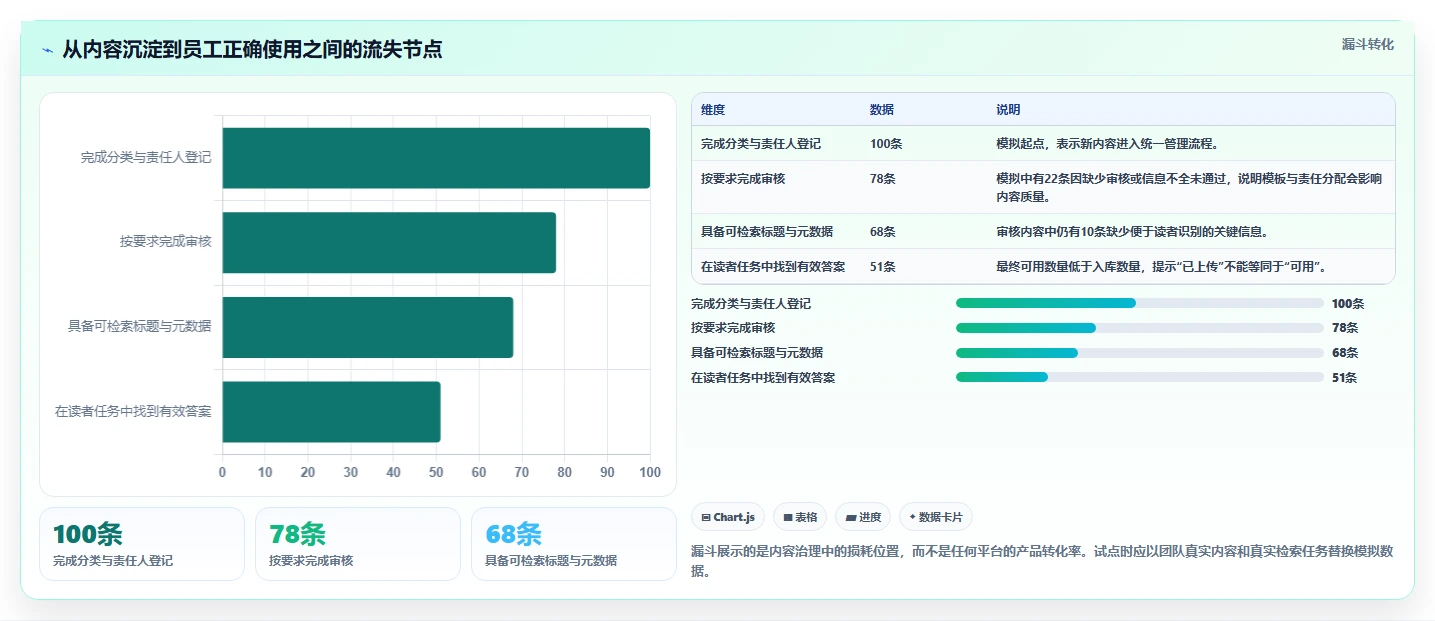Click chart axis label 具备可检索标题与元数据
Image resolution: width=1435 pixels, height=621 pixels.
coord(140,326)
